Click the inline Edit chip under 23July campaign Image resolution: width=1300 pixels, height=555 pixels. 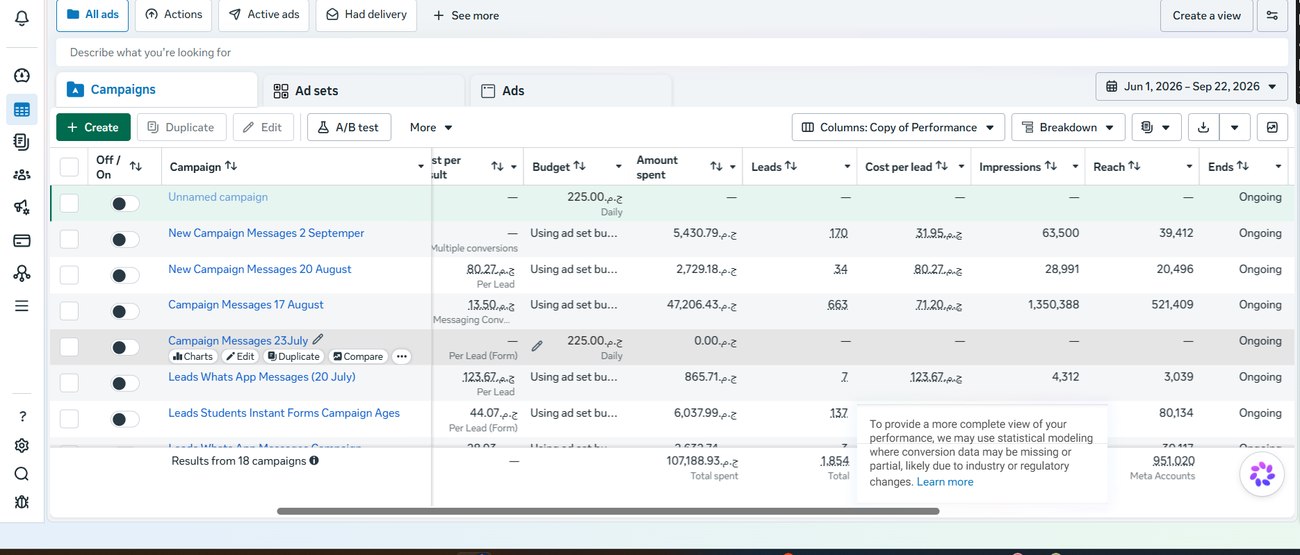tap(240, 356)
